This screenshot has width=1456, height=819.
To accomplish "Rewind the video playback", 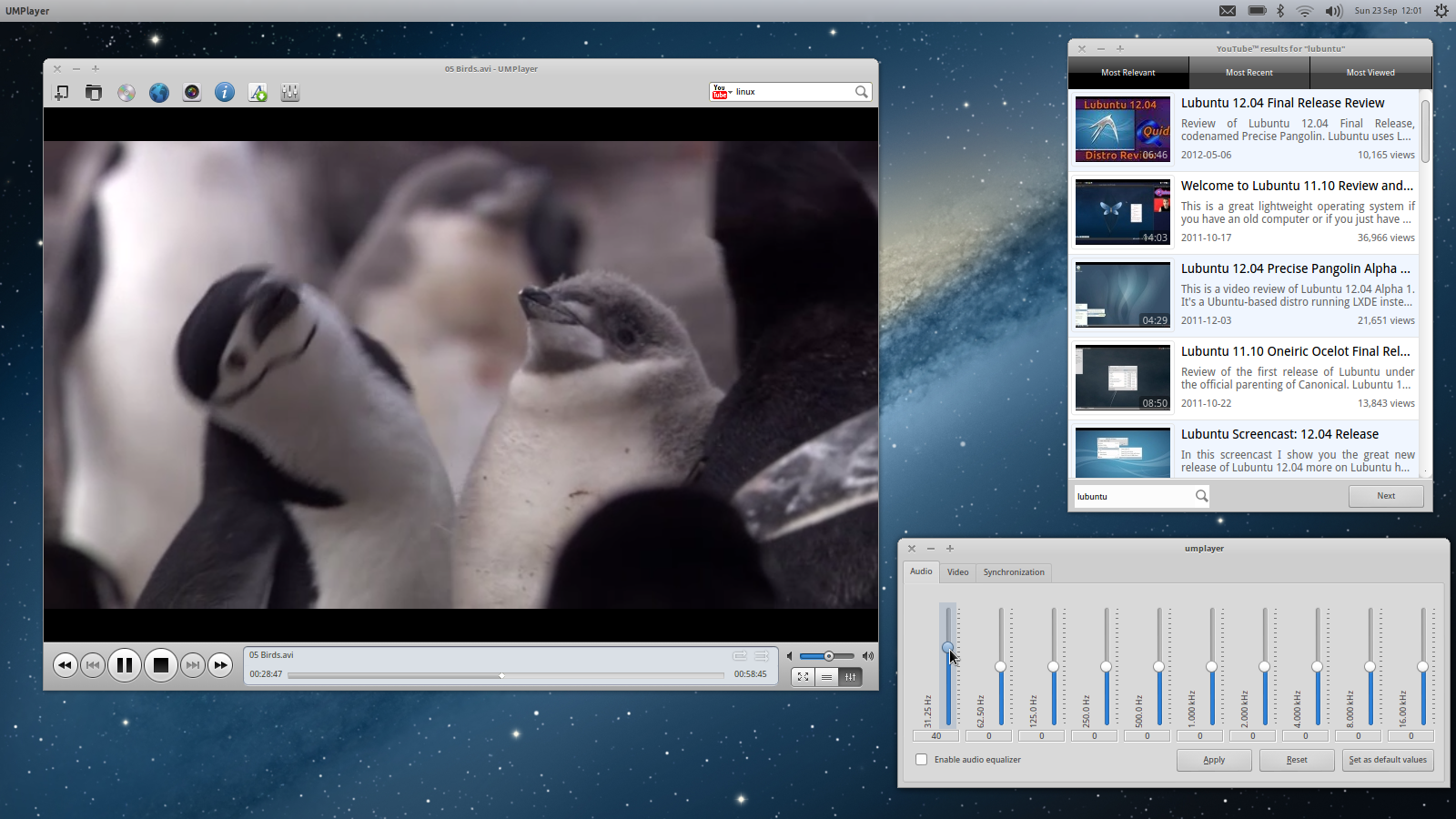I will tap(65, 665).
